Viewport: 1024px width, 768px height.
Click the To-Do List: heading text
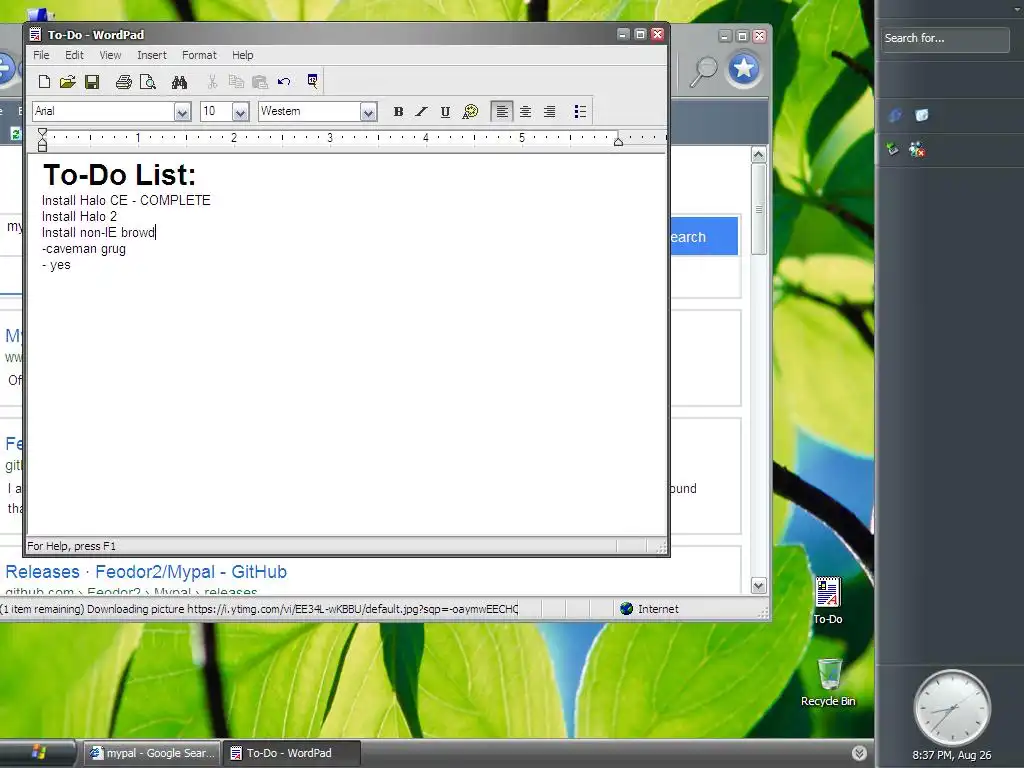click(x=119, y=174)
